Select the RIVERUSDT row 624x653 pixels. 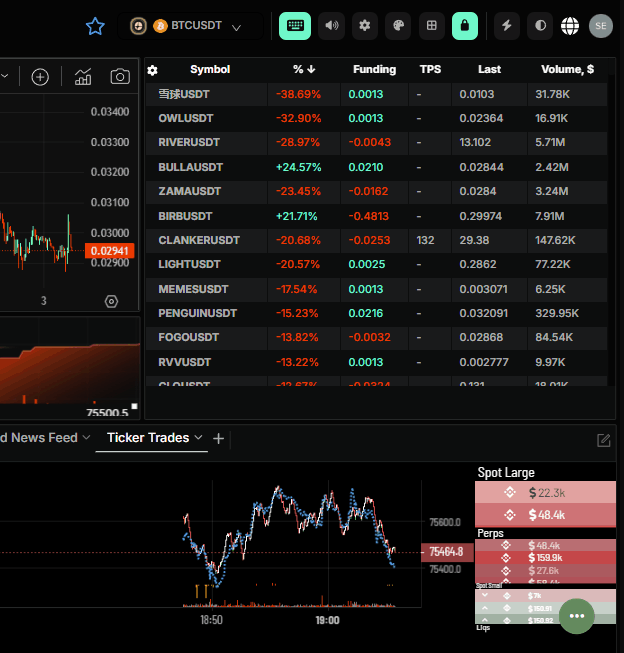tap(190, 142)
